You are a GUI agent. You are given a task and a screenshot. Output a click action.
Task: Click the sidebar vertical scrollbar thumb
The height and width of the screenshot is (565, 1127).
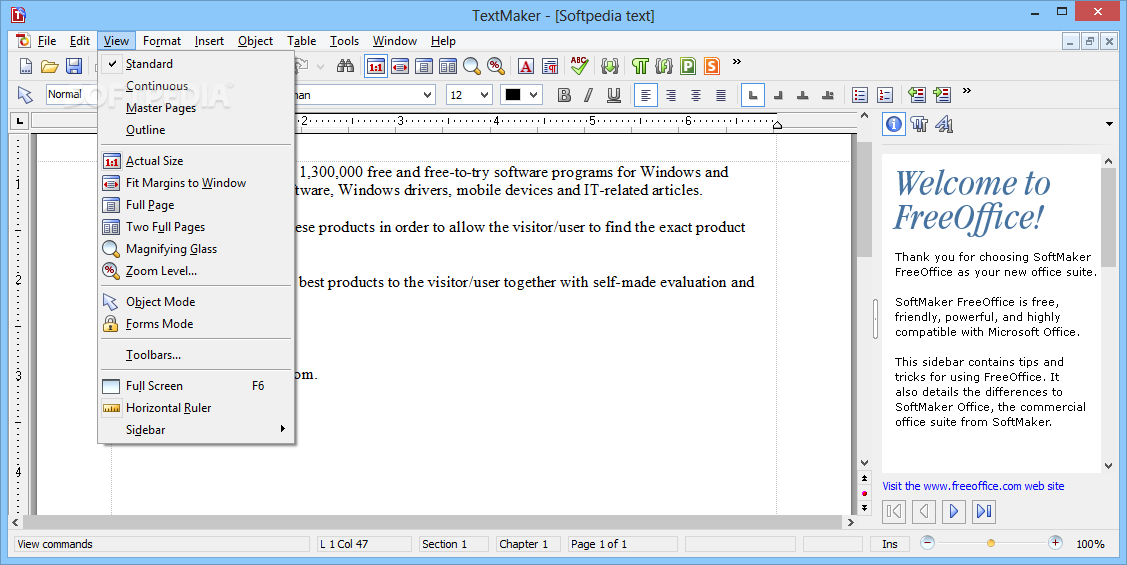(x=1108, y=217)
